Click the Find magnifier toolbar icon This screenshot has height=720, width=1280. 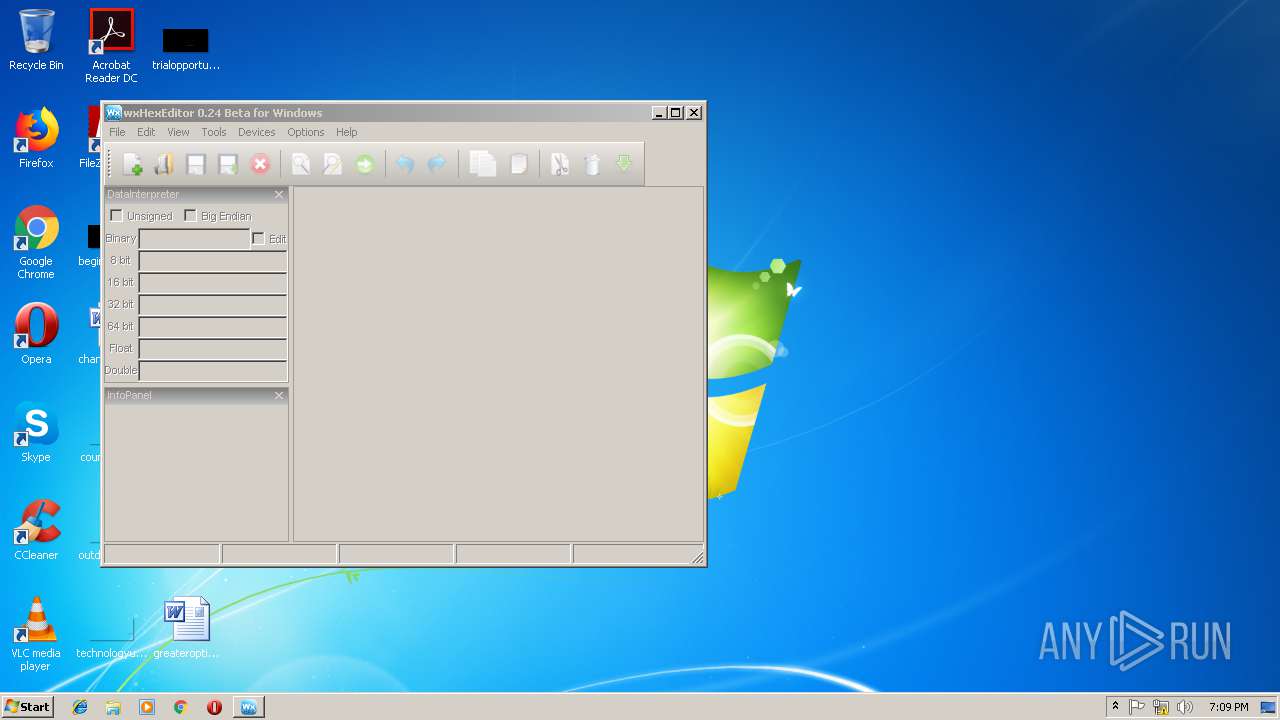tap(300, 164)
